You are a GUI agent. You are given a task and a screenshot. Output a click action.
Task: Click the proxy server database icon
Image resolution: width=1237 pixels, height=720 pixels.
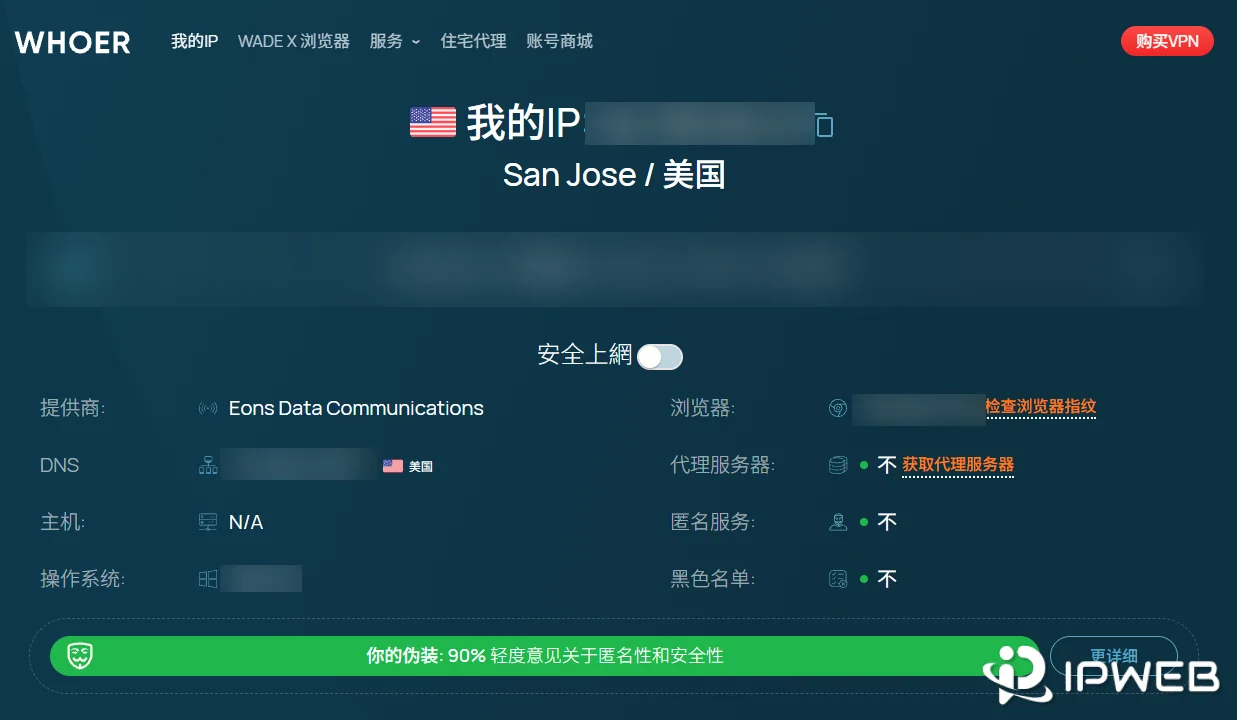(x=838, y=465)
